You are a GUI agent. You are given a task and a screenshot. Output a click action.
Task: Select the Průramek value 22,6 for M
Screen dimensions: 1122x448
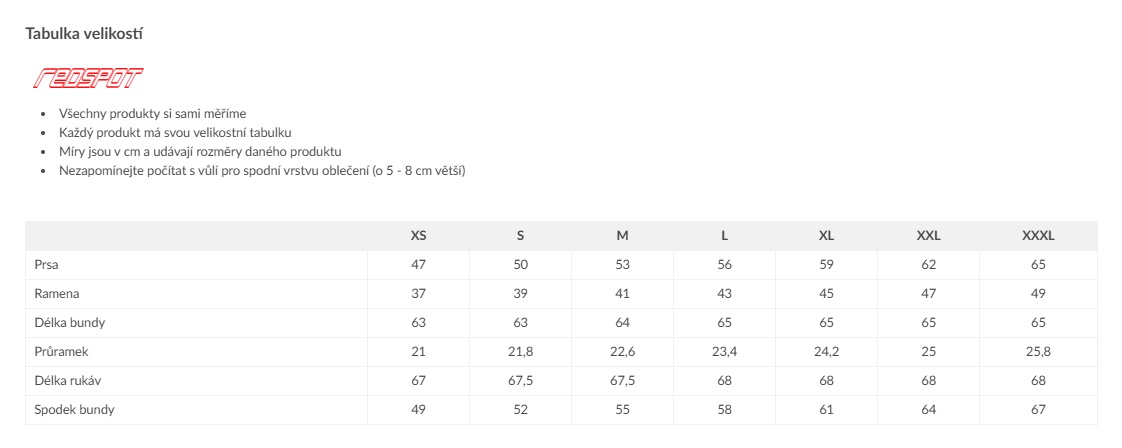(622, 352)
